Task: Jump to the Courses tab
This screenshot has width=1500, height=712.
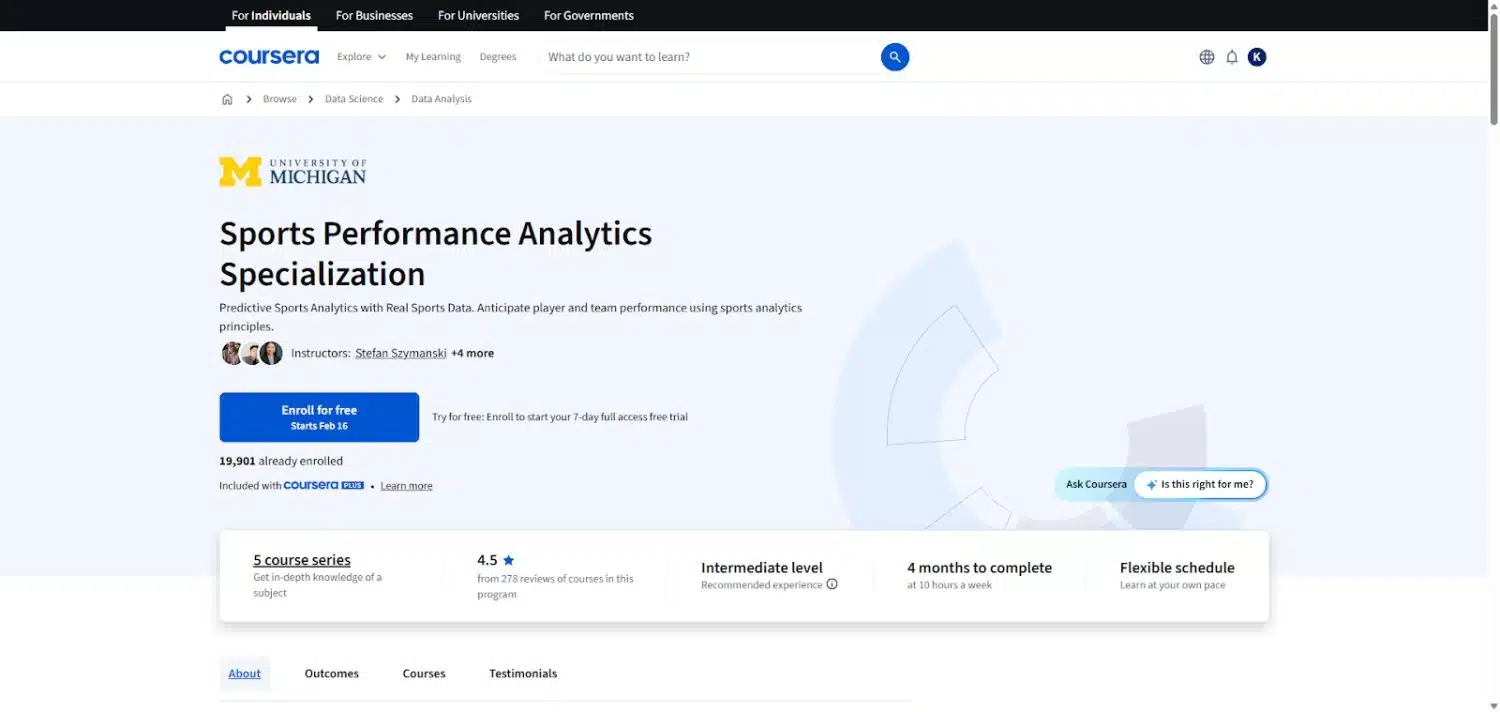Action: click(424, 674)
